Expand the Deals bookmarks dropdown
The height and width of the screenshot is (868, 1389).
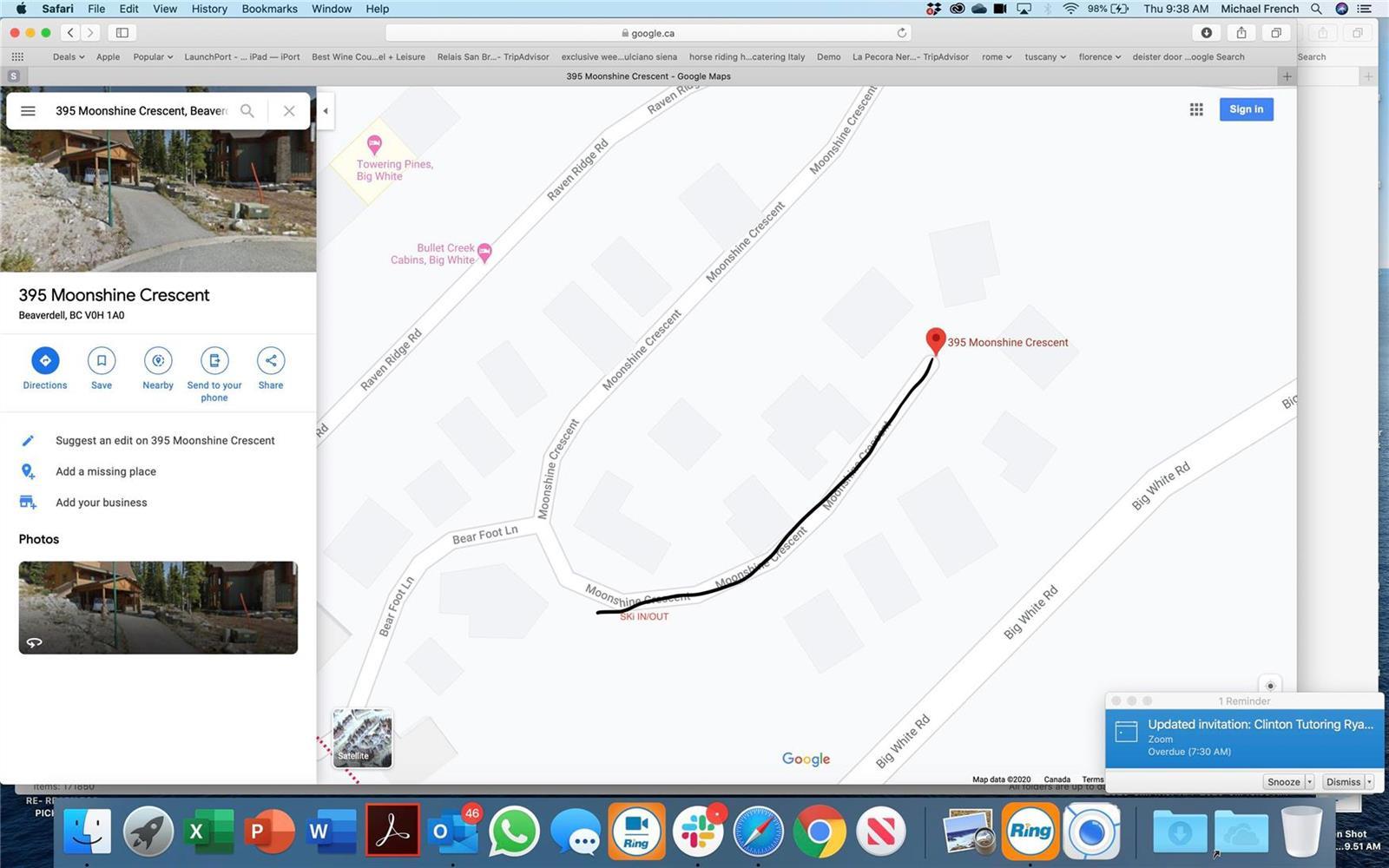click(x=69, y=57)
